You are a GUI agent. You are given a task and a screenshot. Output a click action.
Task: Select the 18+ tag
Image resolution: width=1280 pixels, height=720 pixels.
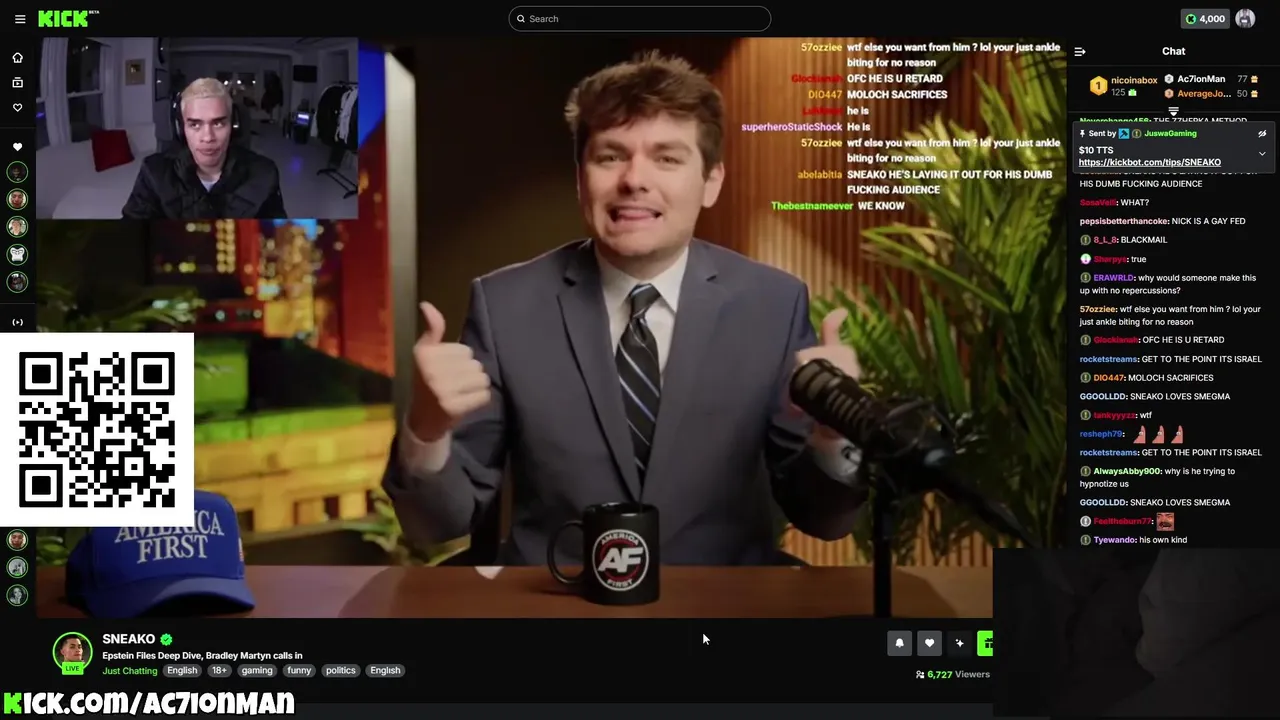pyautogui.click(x=219, y=671)
